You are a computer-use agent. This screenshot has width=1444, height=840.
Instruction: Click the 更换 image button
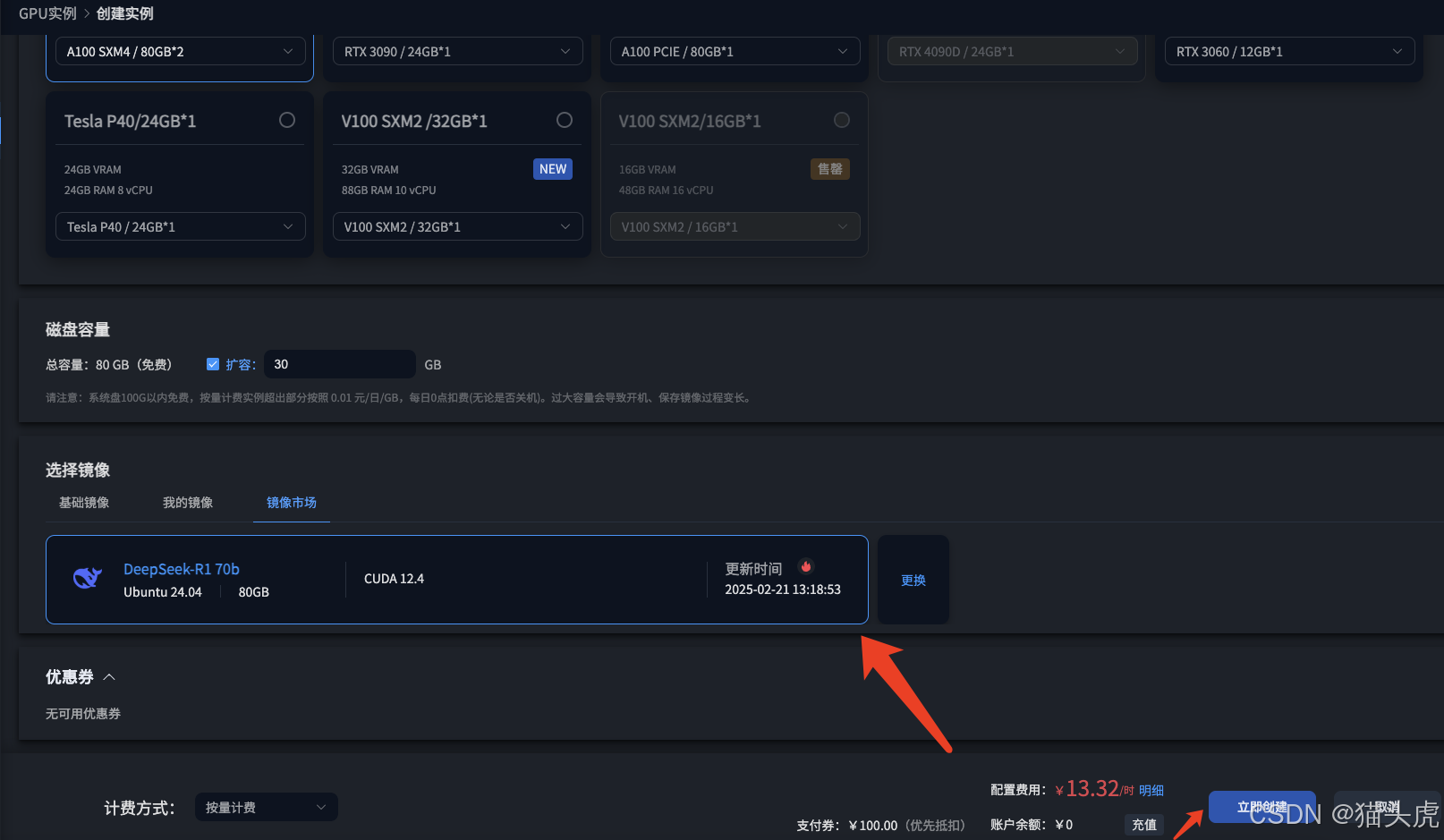913,580
